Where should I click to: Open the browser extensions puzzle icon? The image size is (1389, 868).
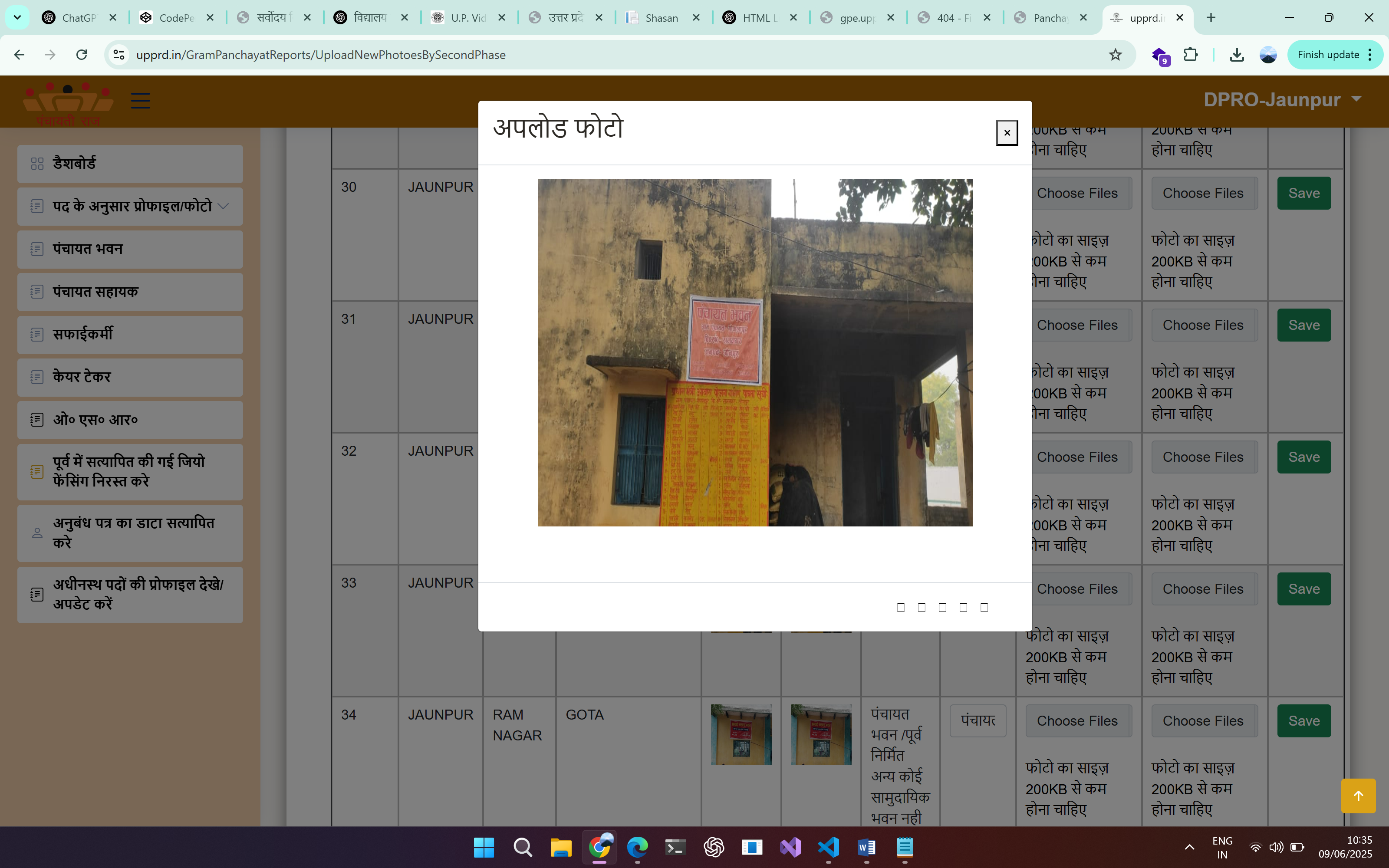1190,55
